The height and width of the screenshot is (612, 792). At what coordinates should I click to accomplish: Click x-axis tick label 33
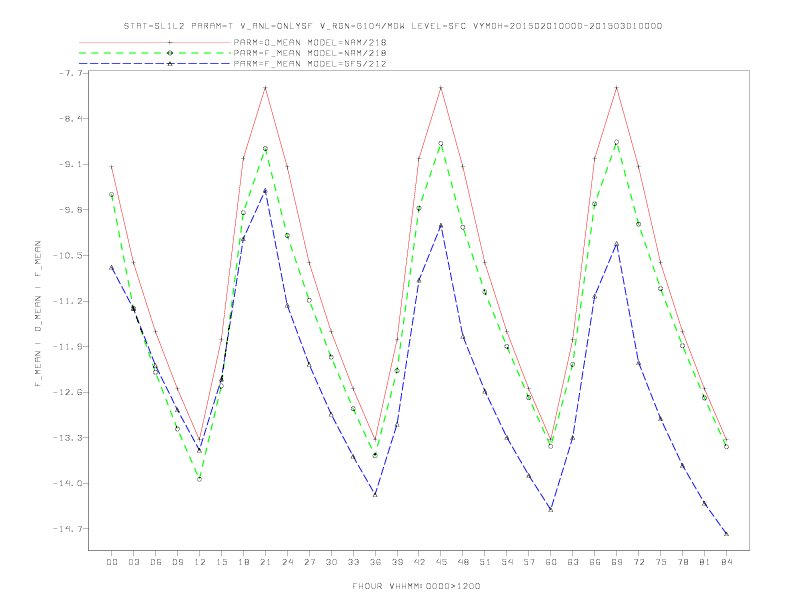point(354,562)
